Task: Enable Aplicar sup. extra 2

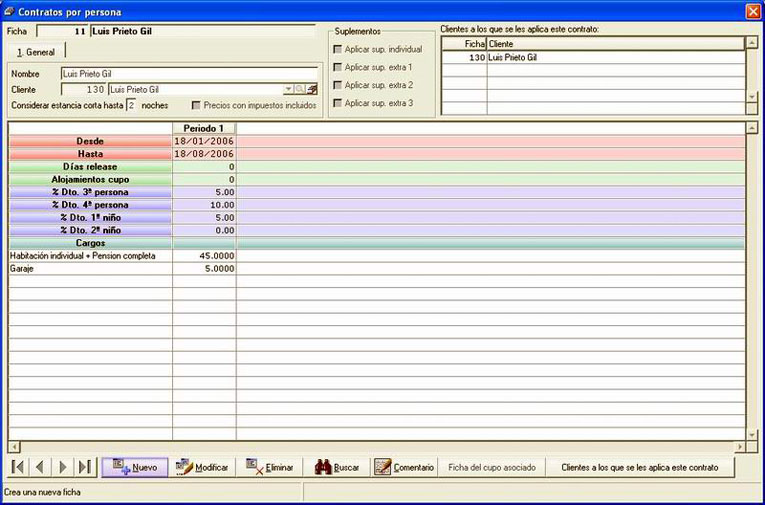Action: (x=337, y=85)
